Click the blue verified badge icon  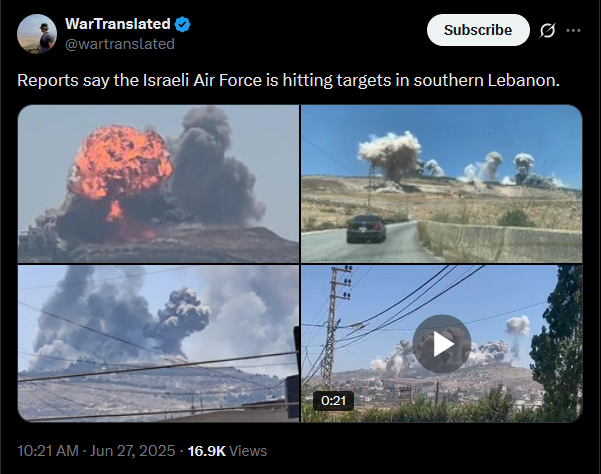click(182, 24)
